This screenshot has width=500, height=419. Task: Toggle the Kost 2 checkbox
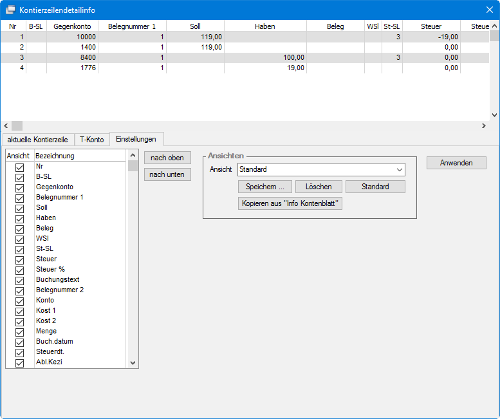(x=20, y=322)
